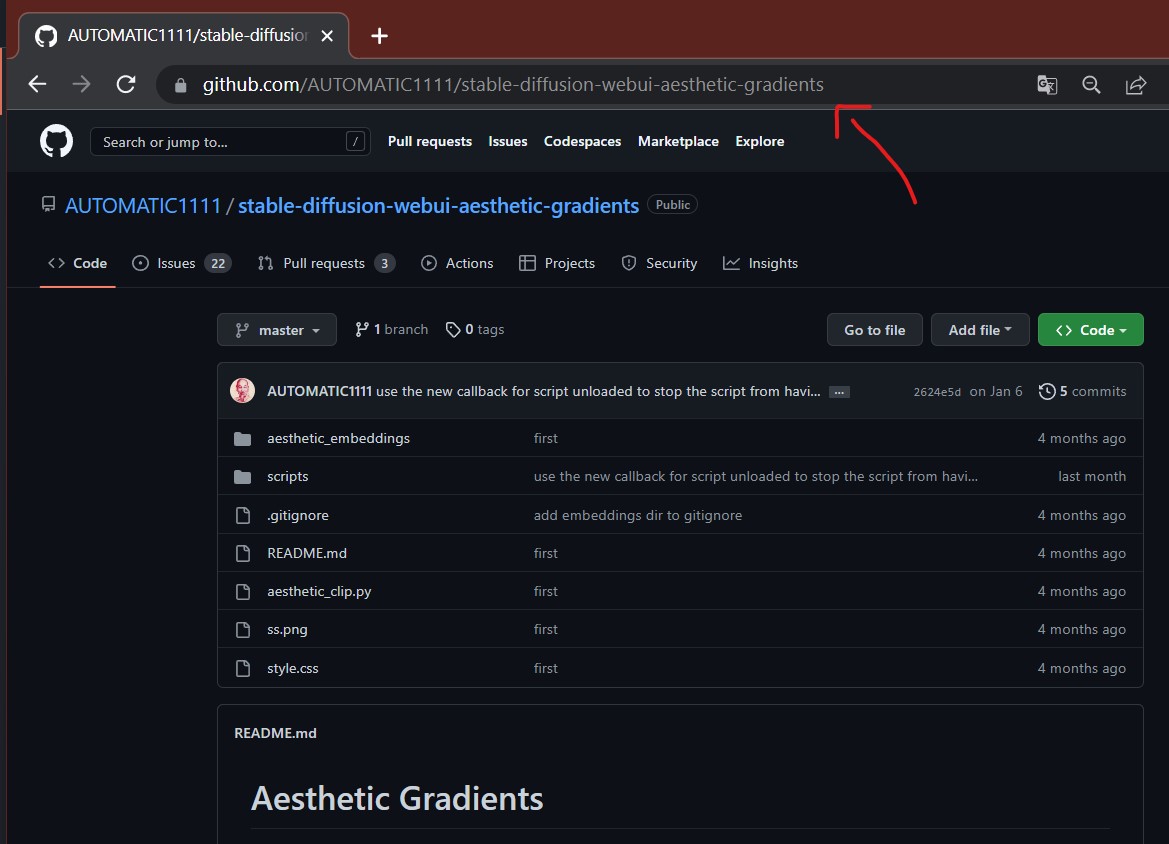Click the search magnifier icon in browser toolbar

tap(1091, 85)
